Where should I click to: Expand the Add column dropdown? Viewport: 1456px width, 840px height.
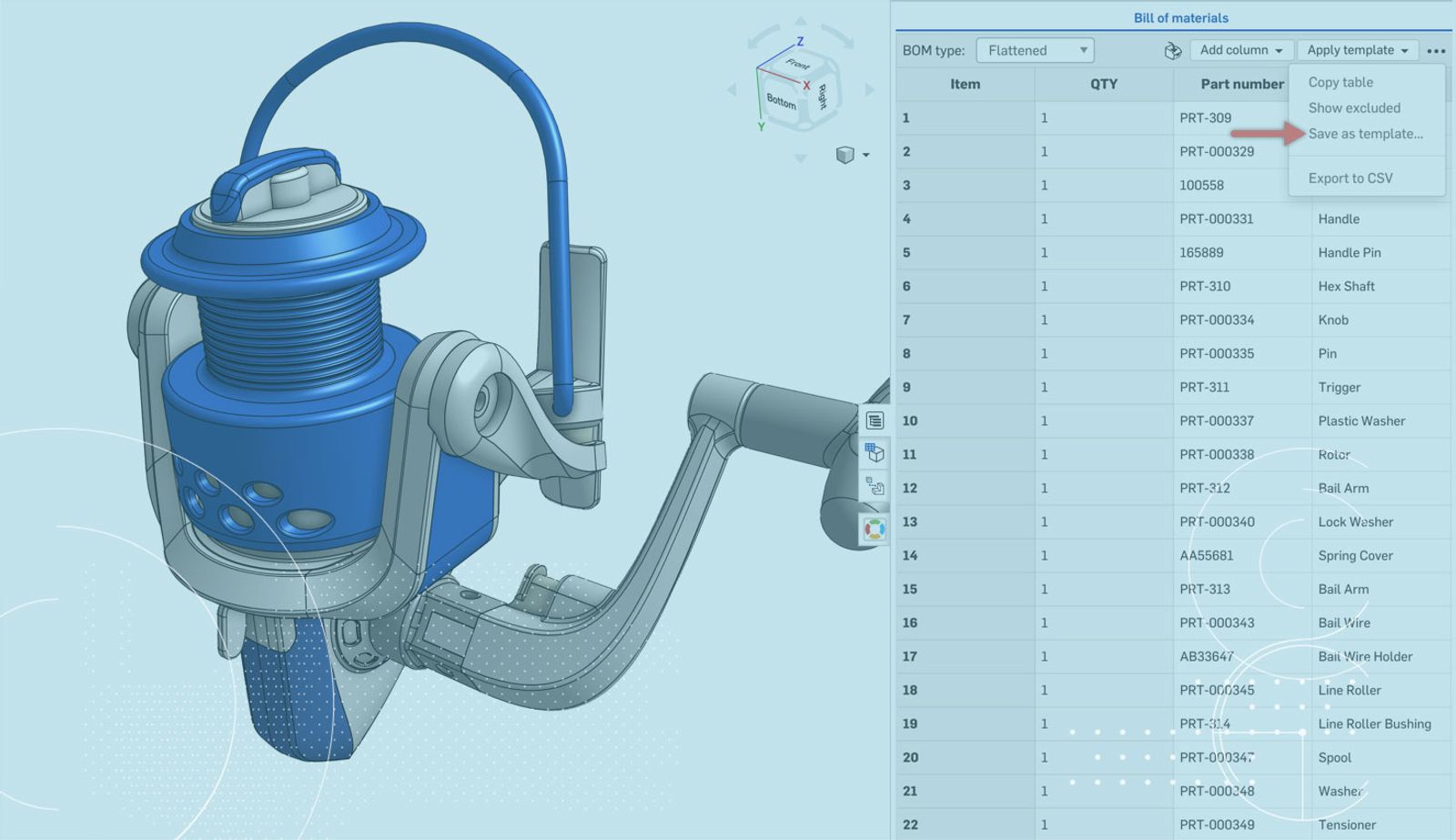(1240, 51)
